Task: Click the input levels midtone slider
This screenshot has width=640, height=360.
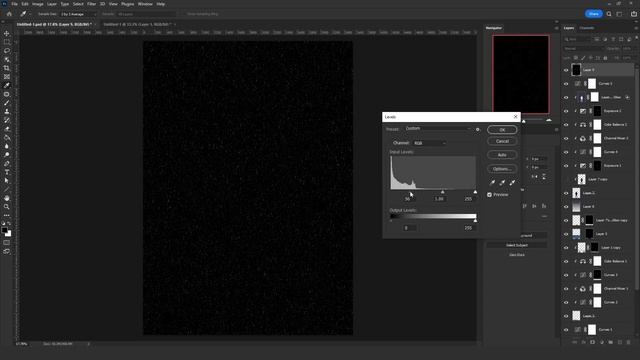Action: click(x=442, y=191)
